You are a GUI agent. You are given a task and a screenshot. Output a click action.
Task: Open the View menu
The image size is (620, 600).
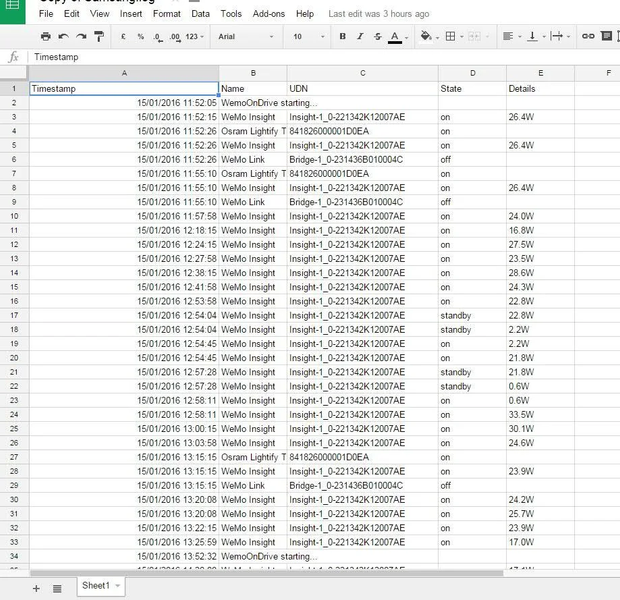click(99, 14)
